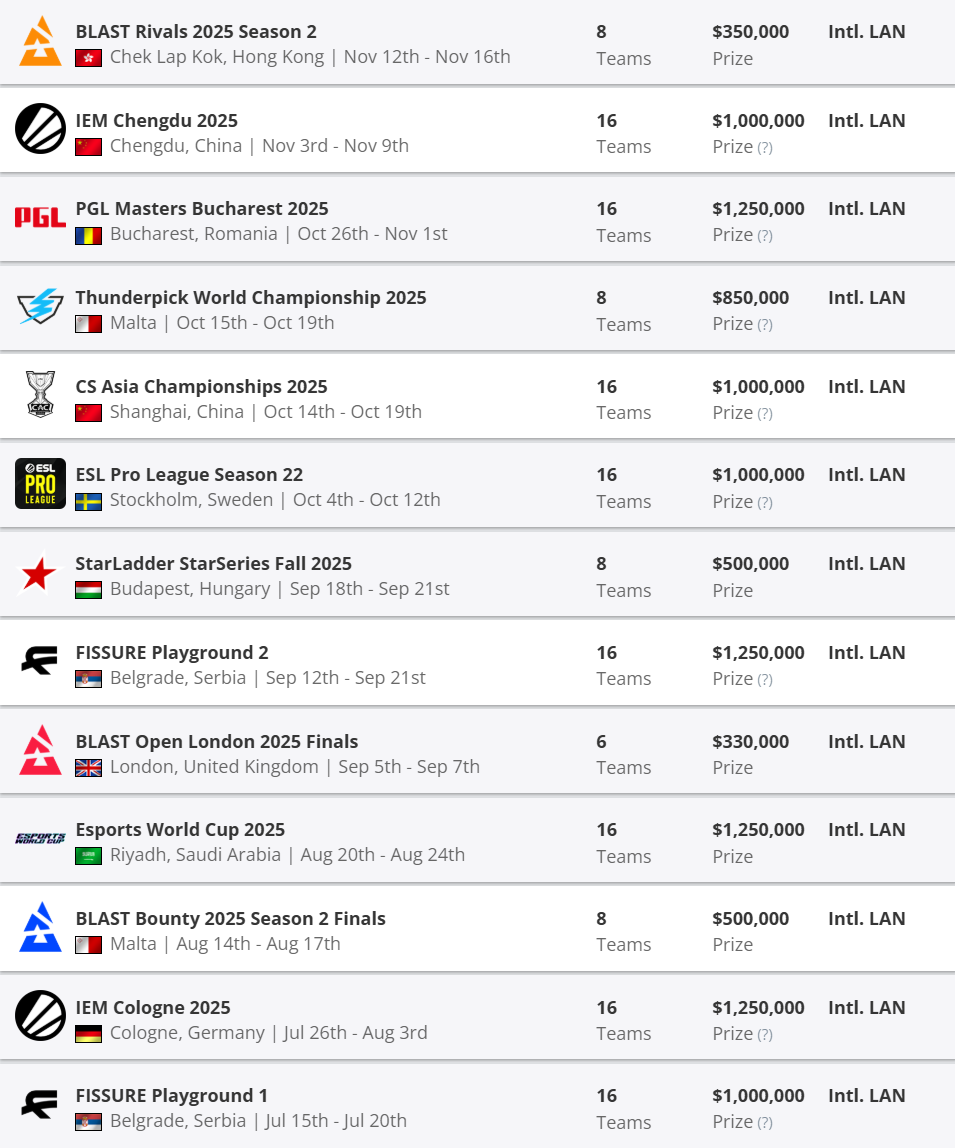
Task: Click the Thunderpick World Championship lightning logo
Action: pos(40,306)
